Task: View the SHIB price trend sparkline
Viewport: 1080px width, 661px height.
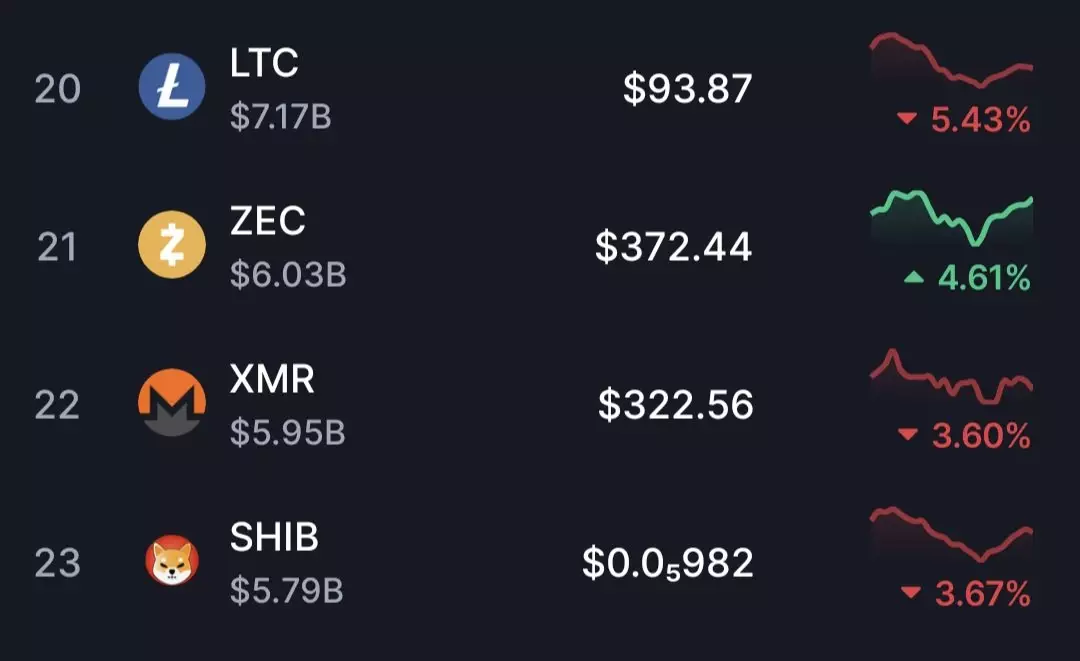Action: click(x=951, y=534)
